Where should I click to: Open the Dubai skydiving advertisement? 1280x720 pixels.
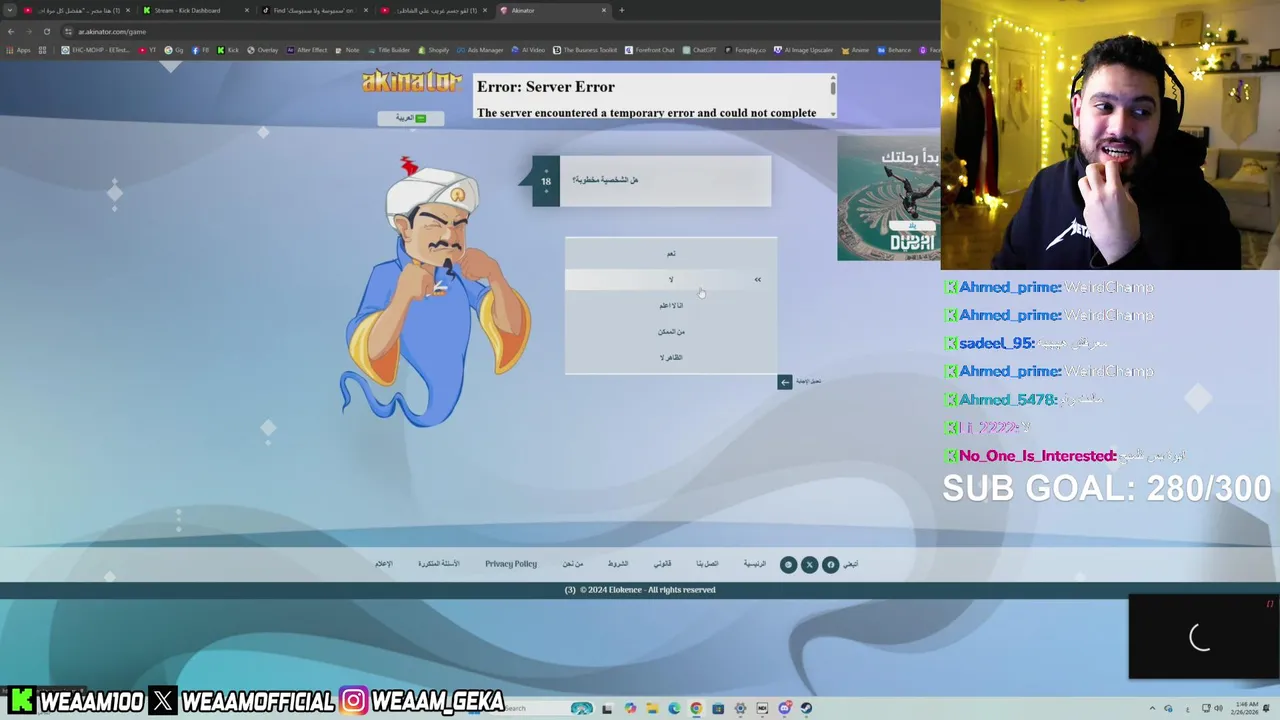[x=888, y=198]
